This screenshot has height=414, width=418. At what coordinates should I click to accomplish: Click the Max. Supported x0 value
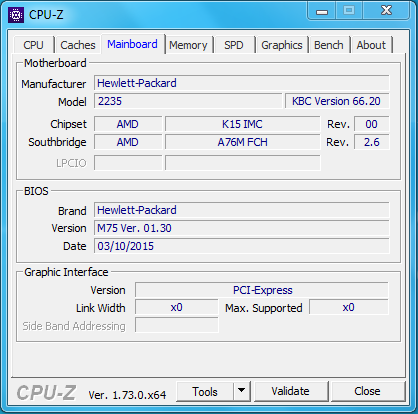(x=349, y=307)
